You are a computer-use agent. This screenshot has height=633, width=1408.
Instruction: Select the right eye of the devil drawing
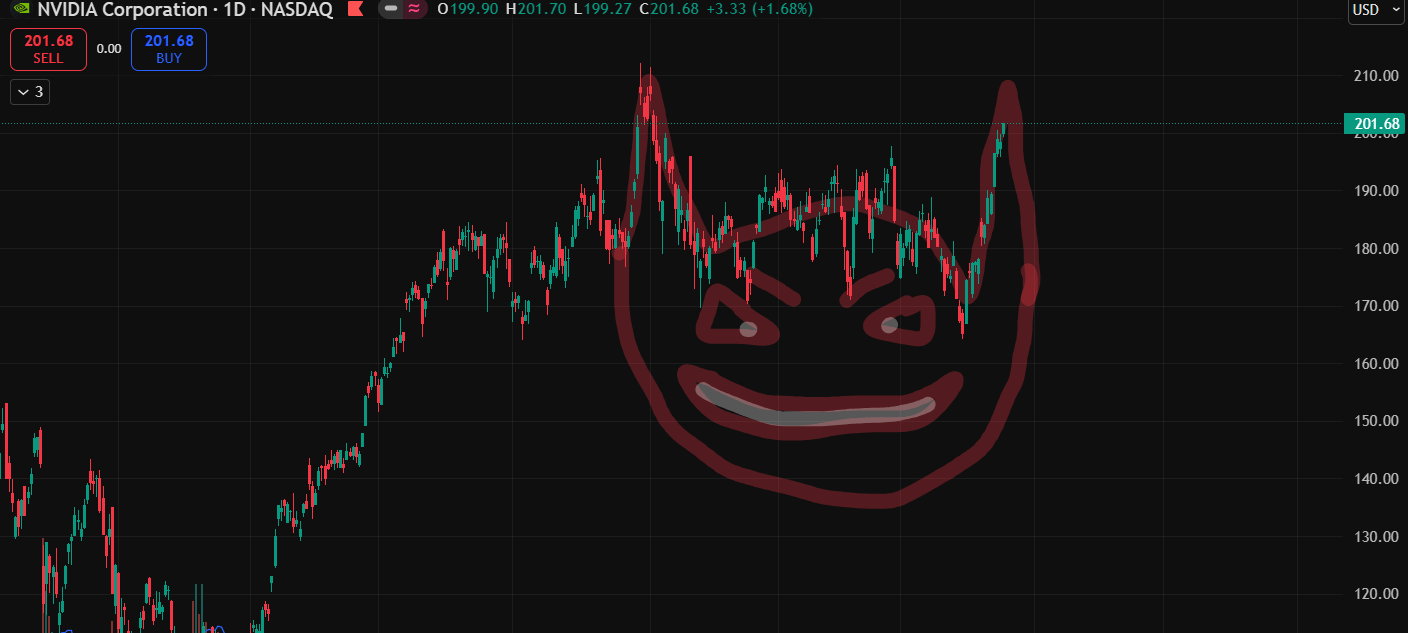(900, 320)
